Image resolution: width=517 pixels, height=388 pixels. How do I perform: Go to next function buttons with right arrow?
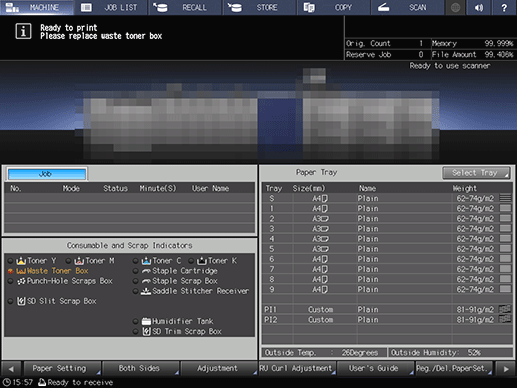(506, 369)
